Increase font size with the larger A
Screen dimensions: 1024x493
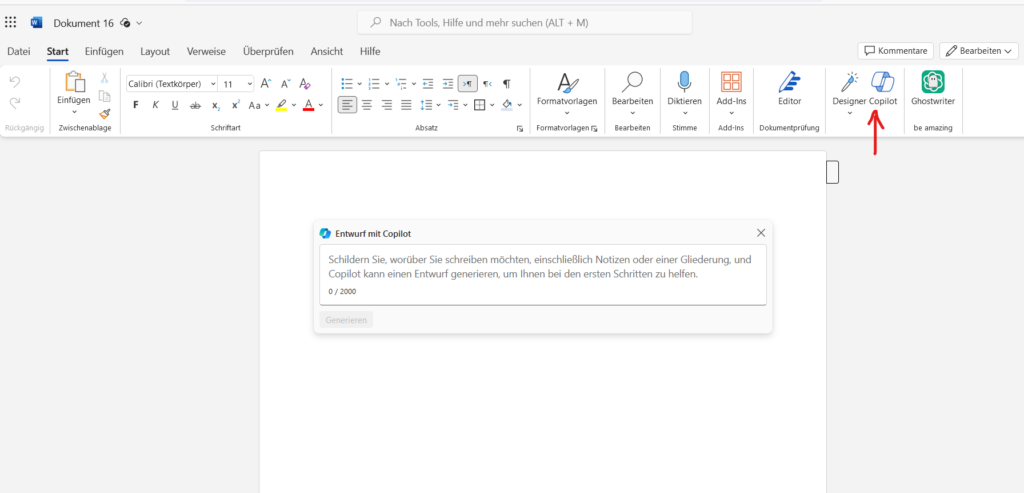265,84
